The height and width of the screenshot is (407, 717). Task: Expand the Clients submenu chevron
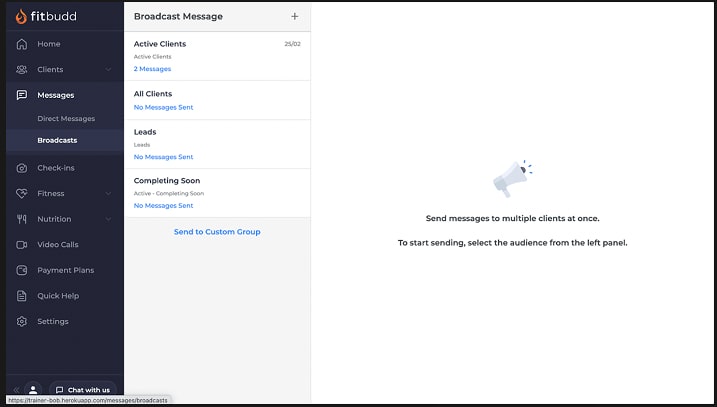[108, 70]
